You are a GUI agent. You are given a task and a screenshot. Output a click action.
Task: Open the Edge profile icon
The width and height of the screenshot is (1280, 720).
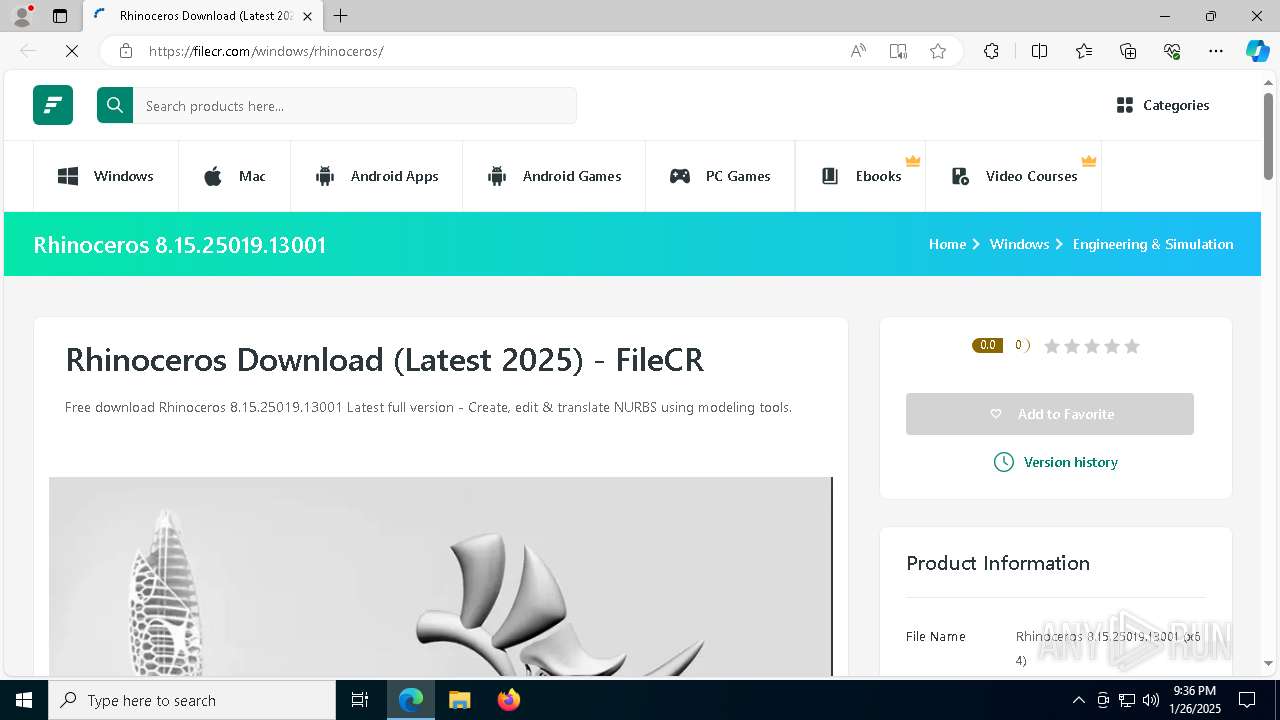(x=22, y=16)
